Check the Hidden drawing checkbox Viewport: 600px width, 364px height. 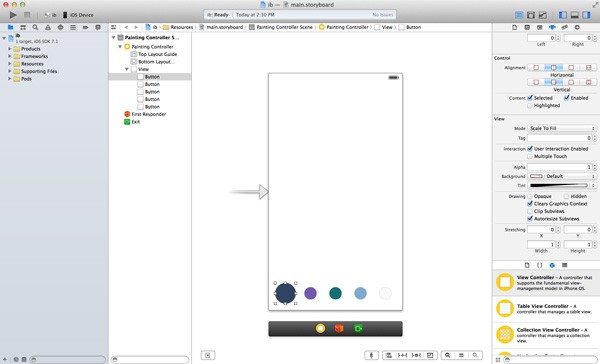pyautogui.click(x=567, y=196)
